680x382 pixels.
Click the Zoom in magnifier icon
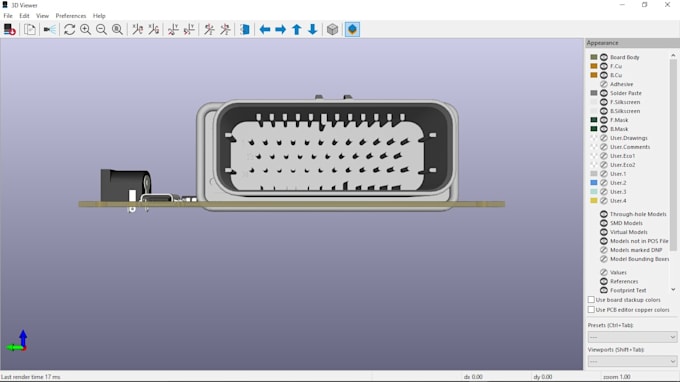point(85,29)
